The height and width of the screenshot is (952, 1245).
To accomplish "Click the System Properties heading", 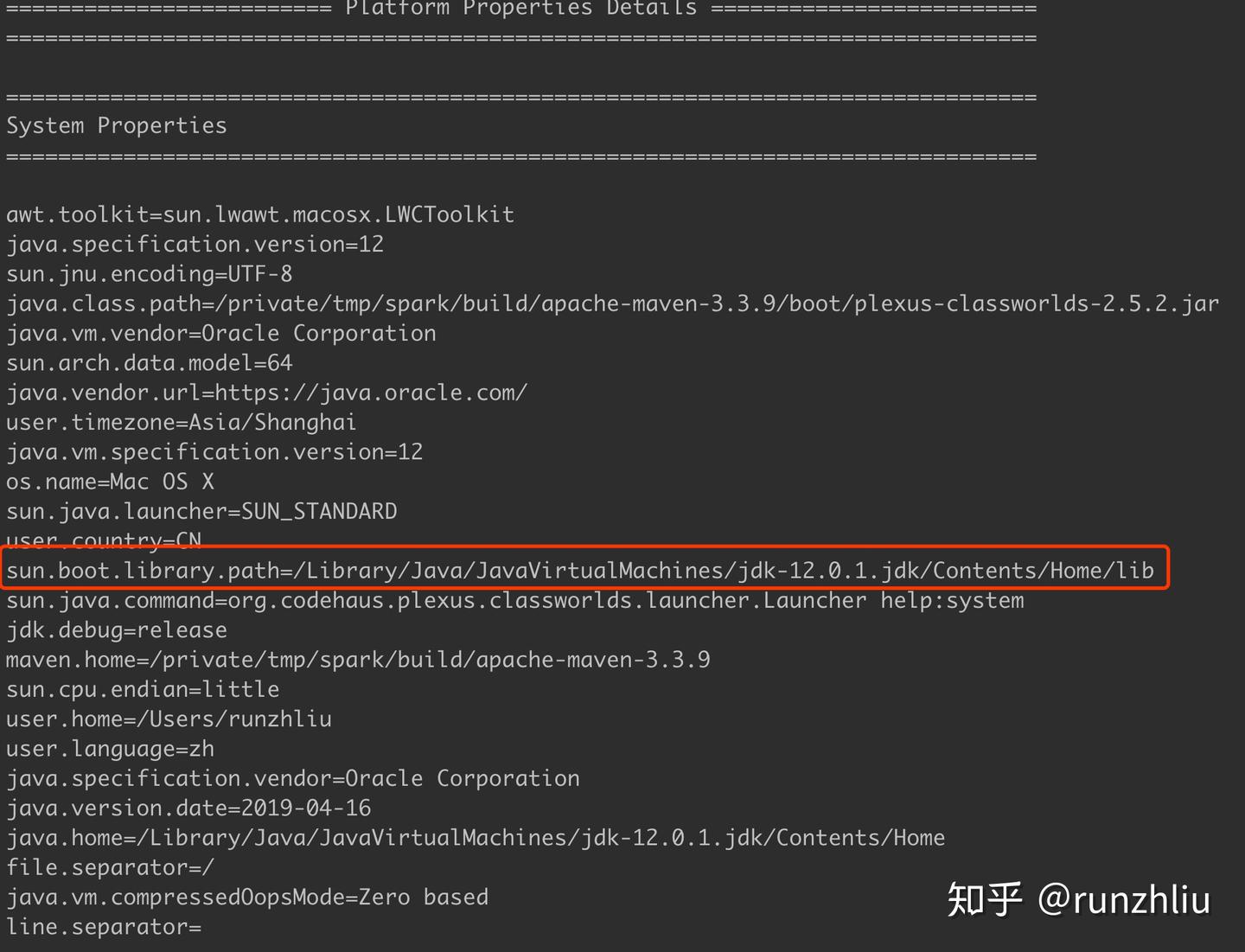I will coord(117,126).
